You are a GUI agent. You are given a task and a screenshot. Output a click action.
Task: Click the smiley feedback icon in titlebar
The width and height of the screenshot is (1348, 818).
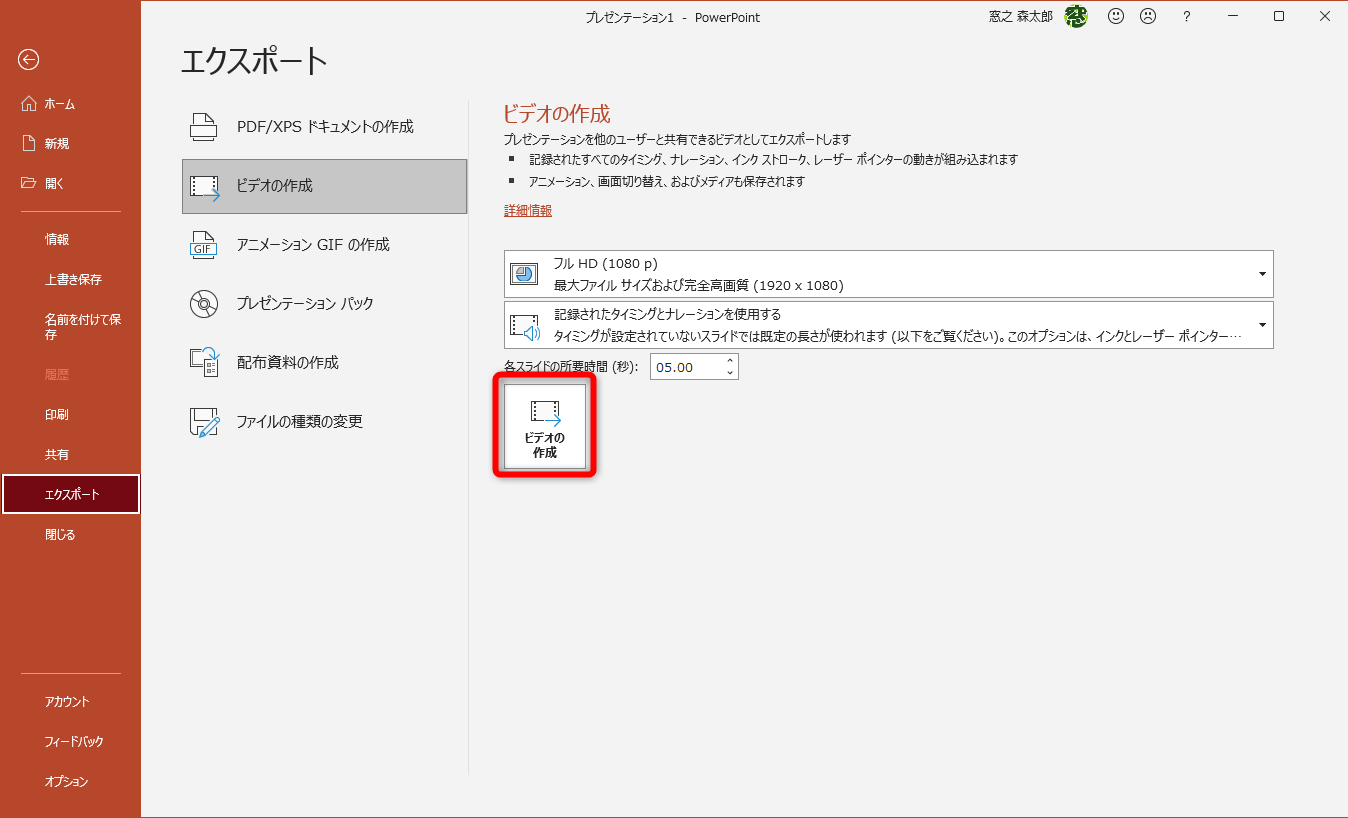[1116, 16]
